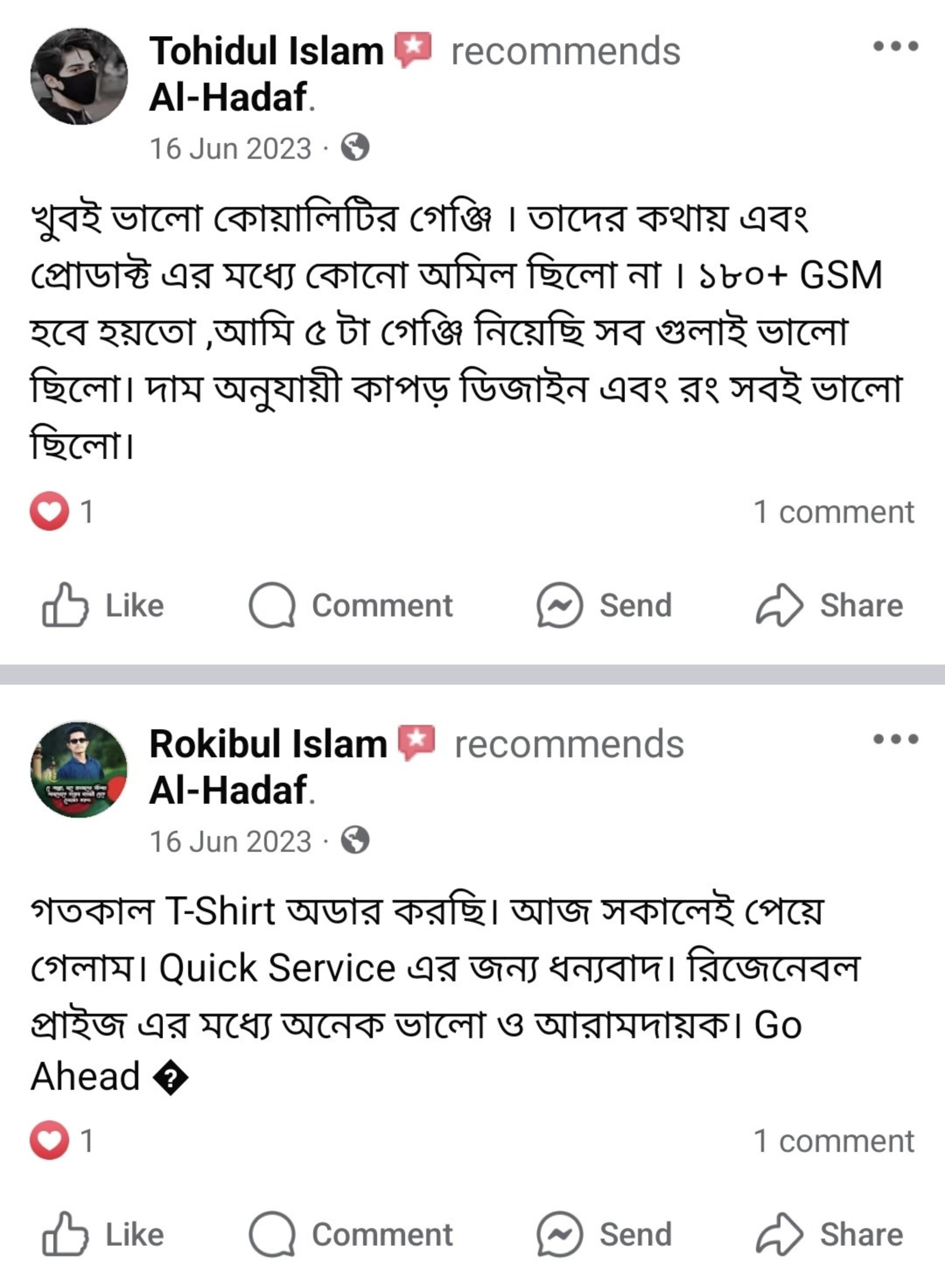This screenshot has height=1288, width=945.
Task: Send Rokibul Islam's review via Messenger
Action: click(605, 1234)
